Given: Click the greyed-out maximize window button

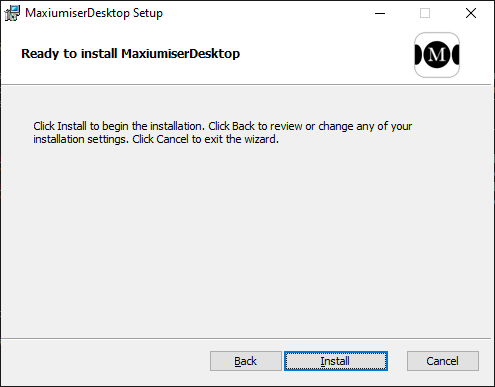Looking at the screenshot, I should tap(425, 13).
